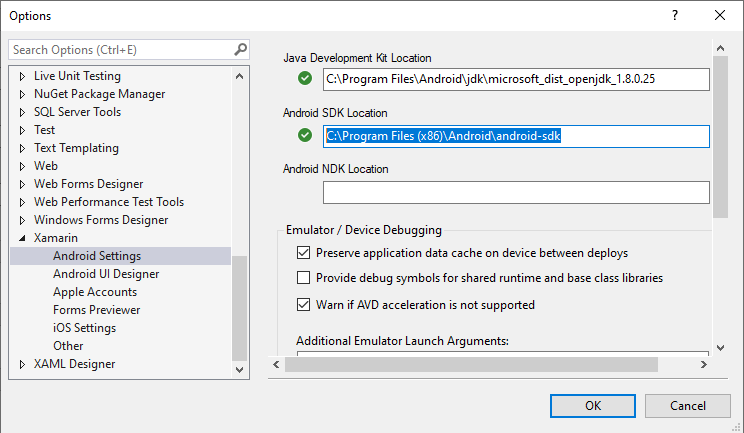Viewport: 744px width, 433px height.
Task: Expand the SQL Server Tools node
Action: coord(22,112)
